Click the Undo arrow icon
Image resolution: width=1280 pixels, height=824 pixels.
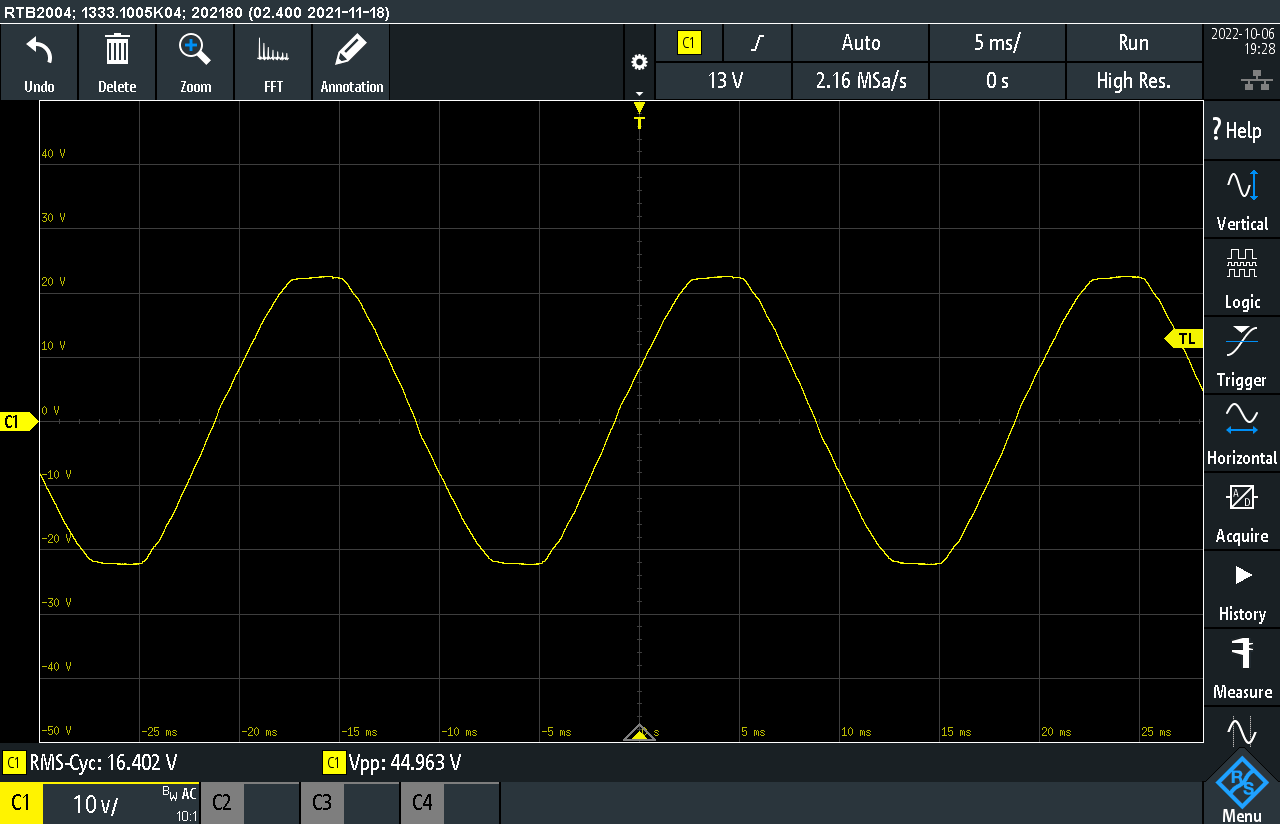tap(39, 49)
